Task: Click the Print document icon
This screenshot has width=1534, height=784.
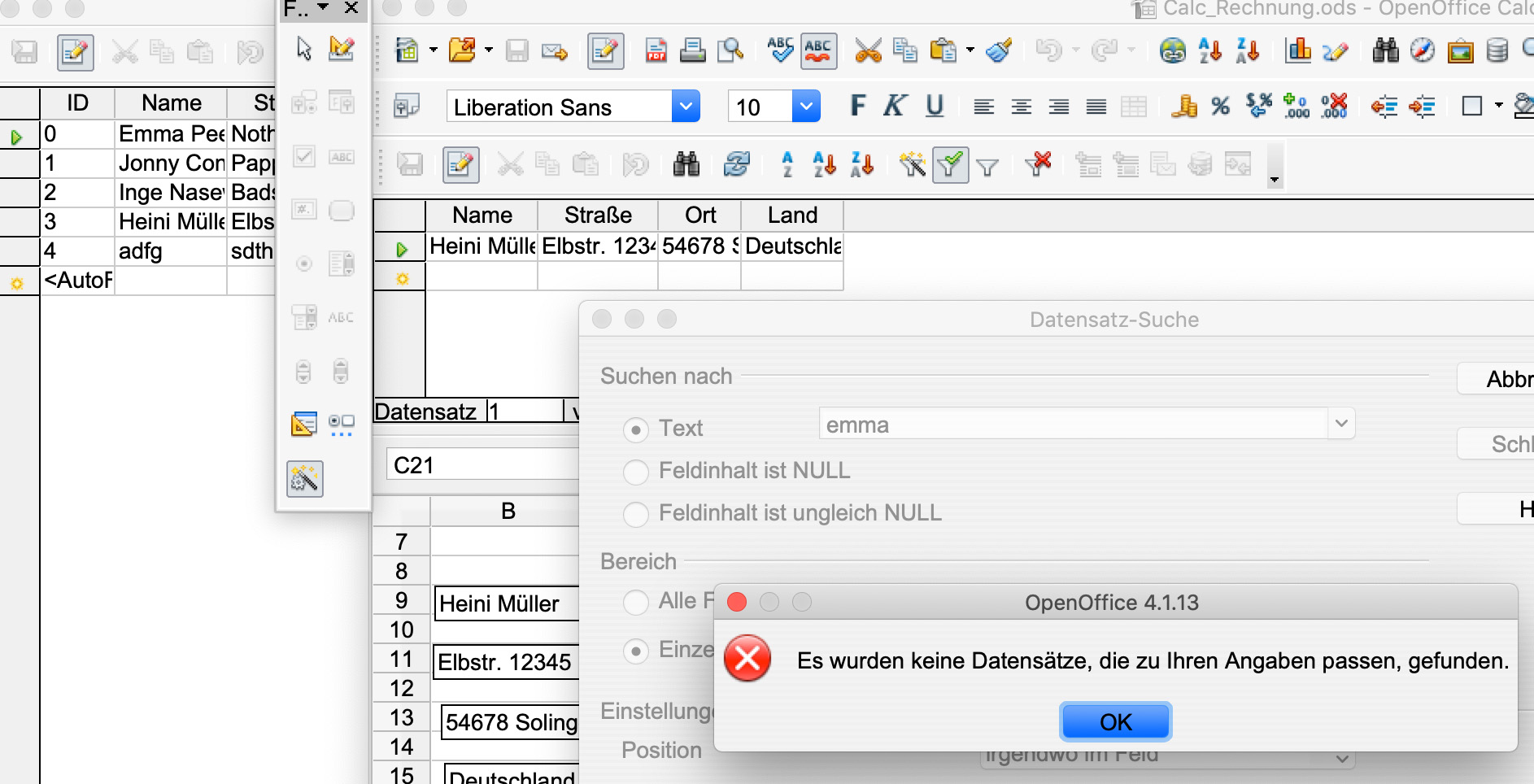Action: click(x=692, y=50)
